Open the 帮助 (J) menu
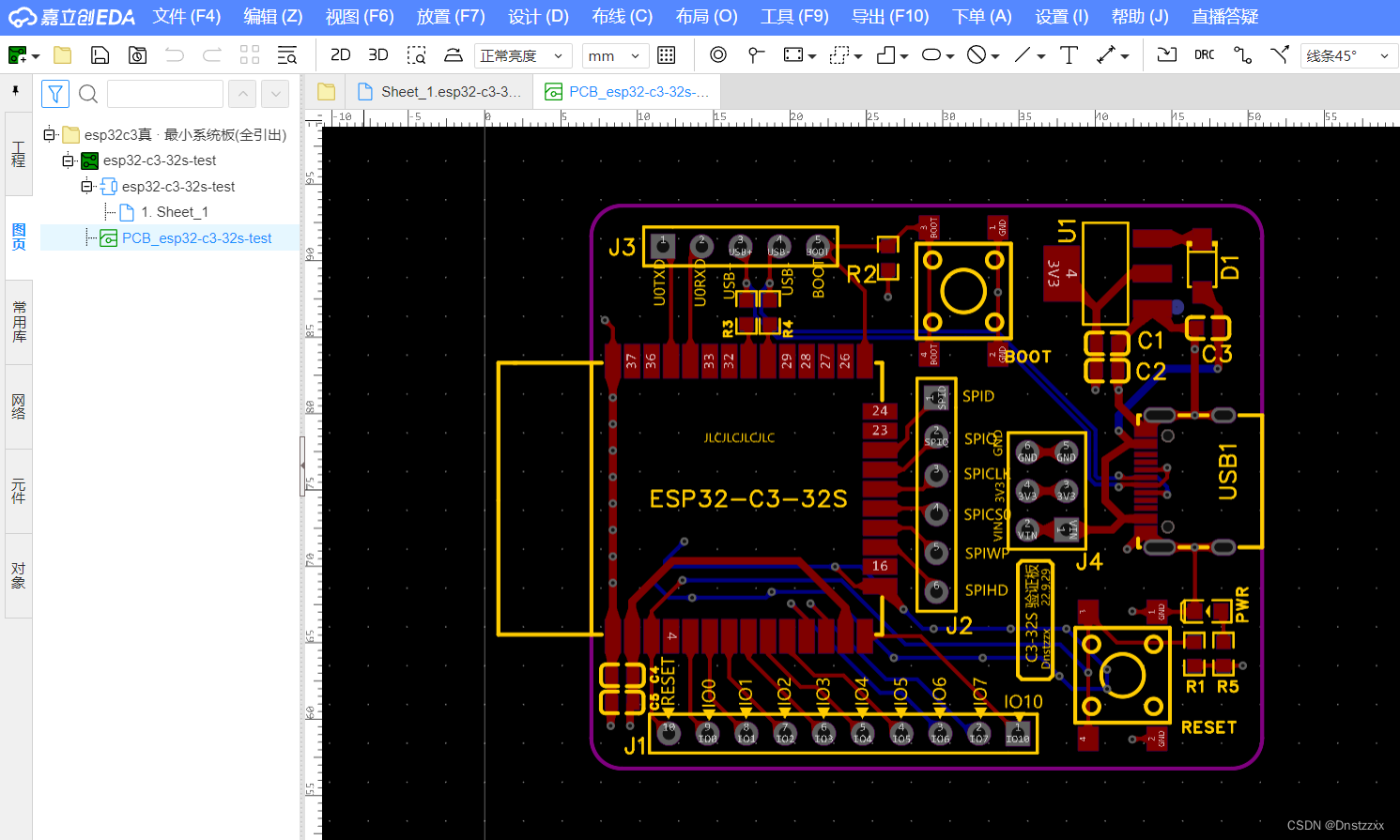1400x840 pixels. 1140,17
